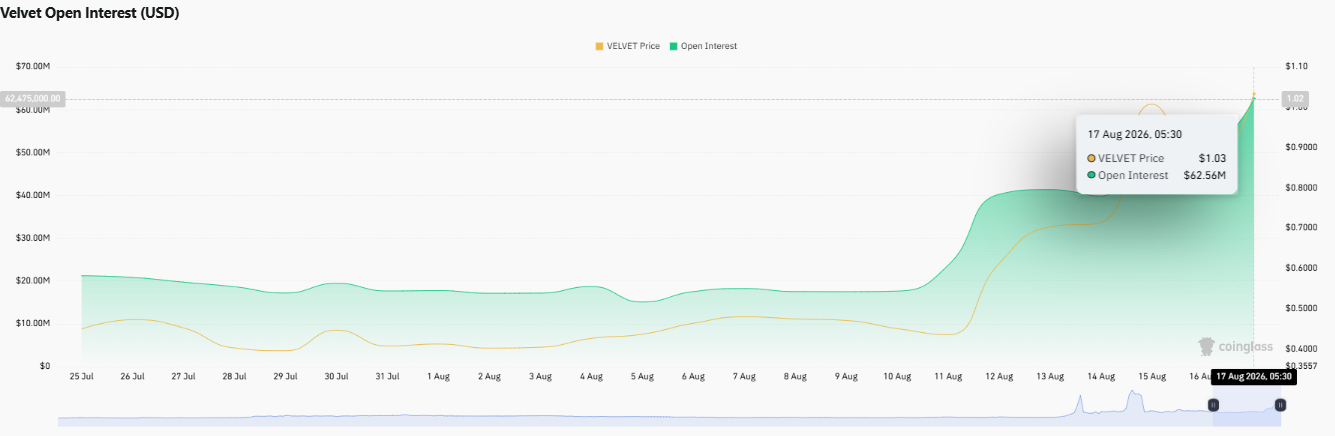Click the 26 Jul axis label
The height and width of the screenshot is (436, 1335).
click(x=132, y=377)
